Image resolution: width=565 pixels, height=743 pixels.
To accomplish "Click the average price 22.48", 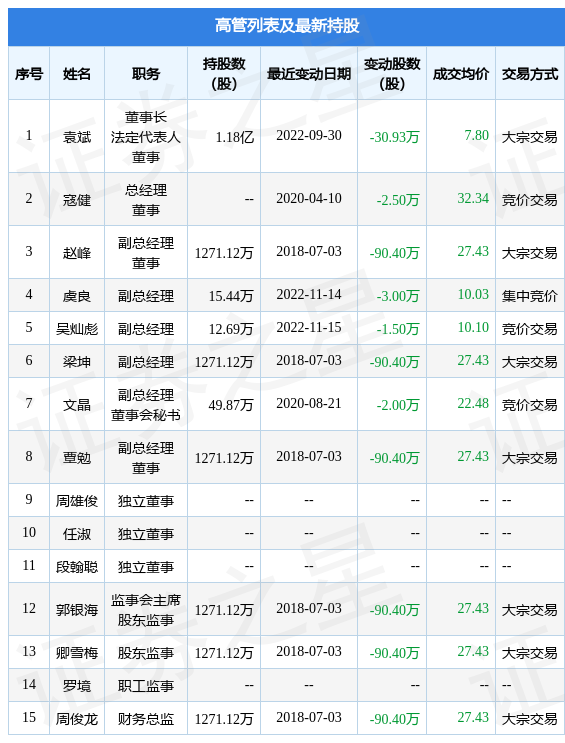I will pyautogui.click(x=473, y=403).
